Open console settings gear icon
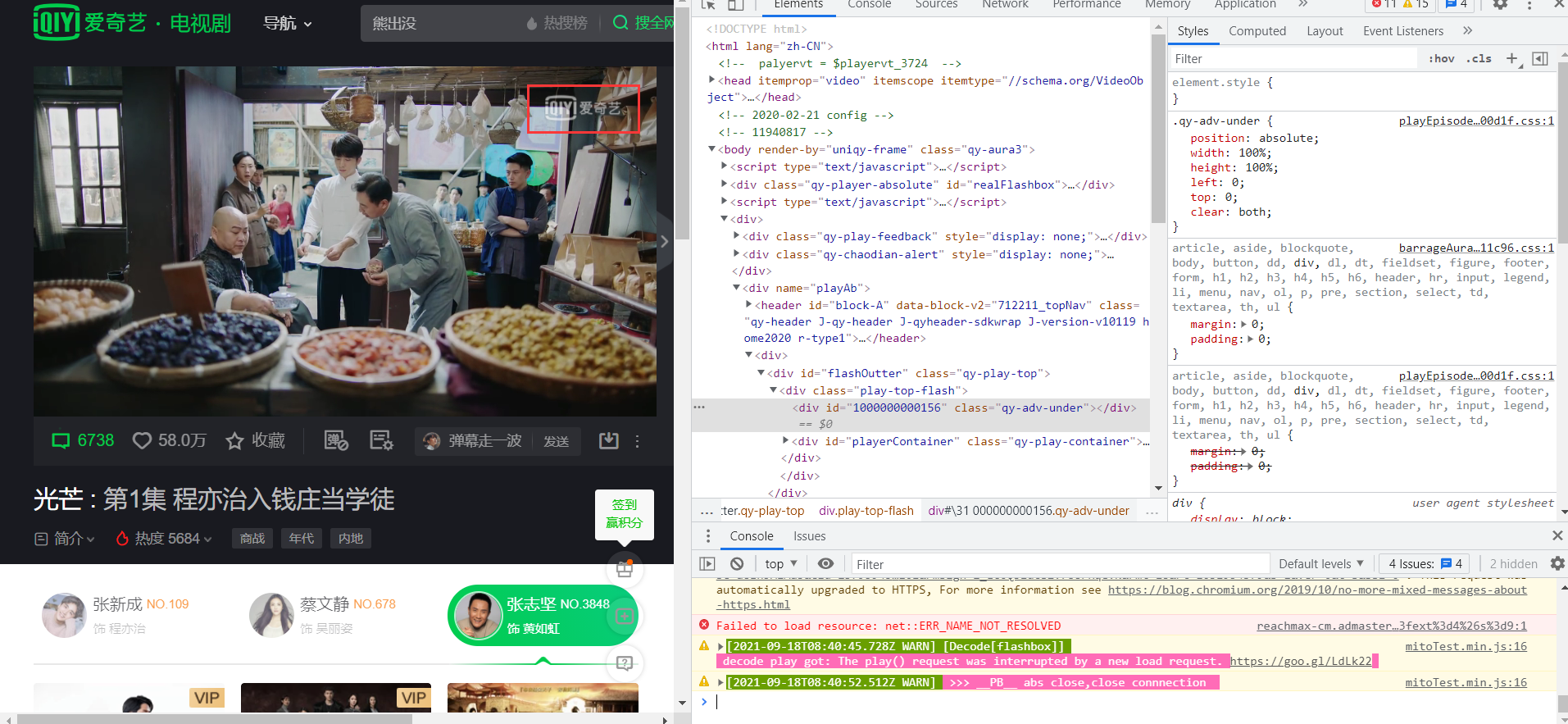The width and height of the screenshot is (1568, 724). pyautogui.click(x=1557, y=564)
